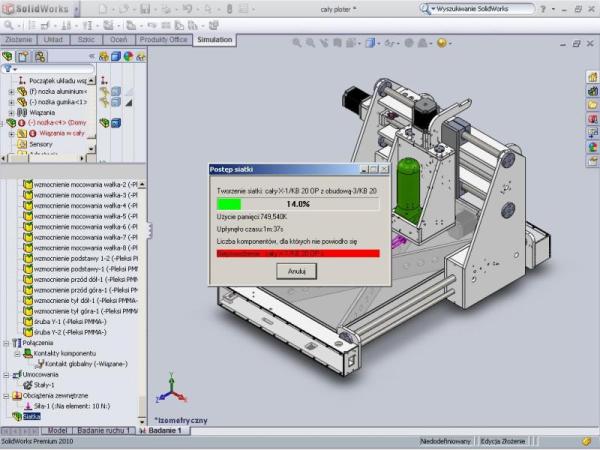Collapse the Obciążenia zewnętrzne node
Screen dimensions: 600x450
(x=6, y=396)
